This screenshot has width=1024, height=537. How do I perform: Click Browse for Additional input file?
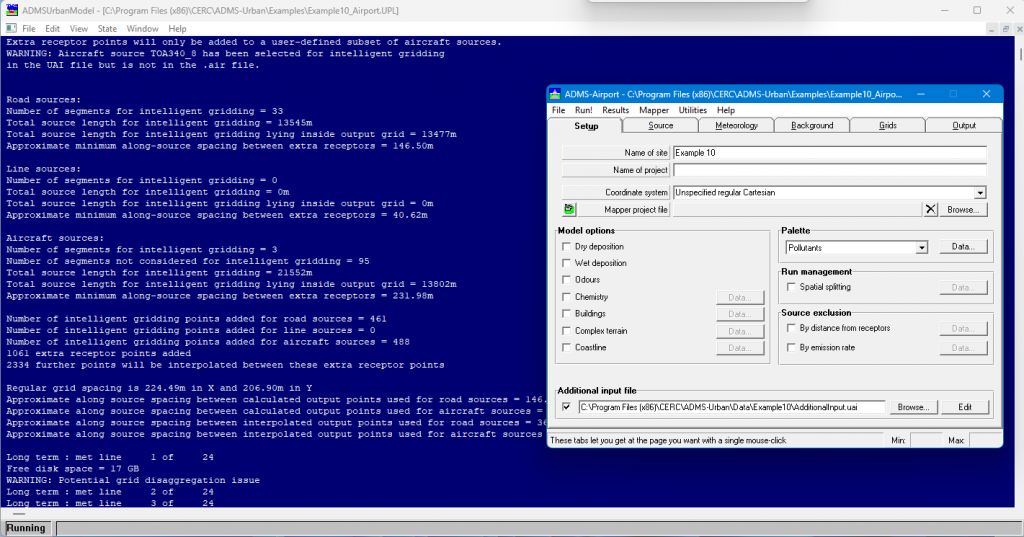[x=913, y=407]
